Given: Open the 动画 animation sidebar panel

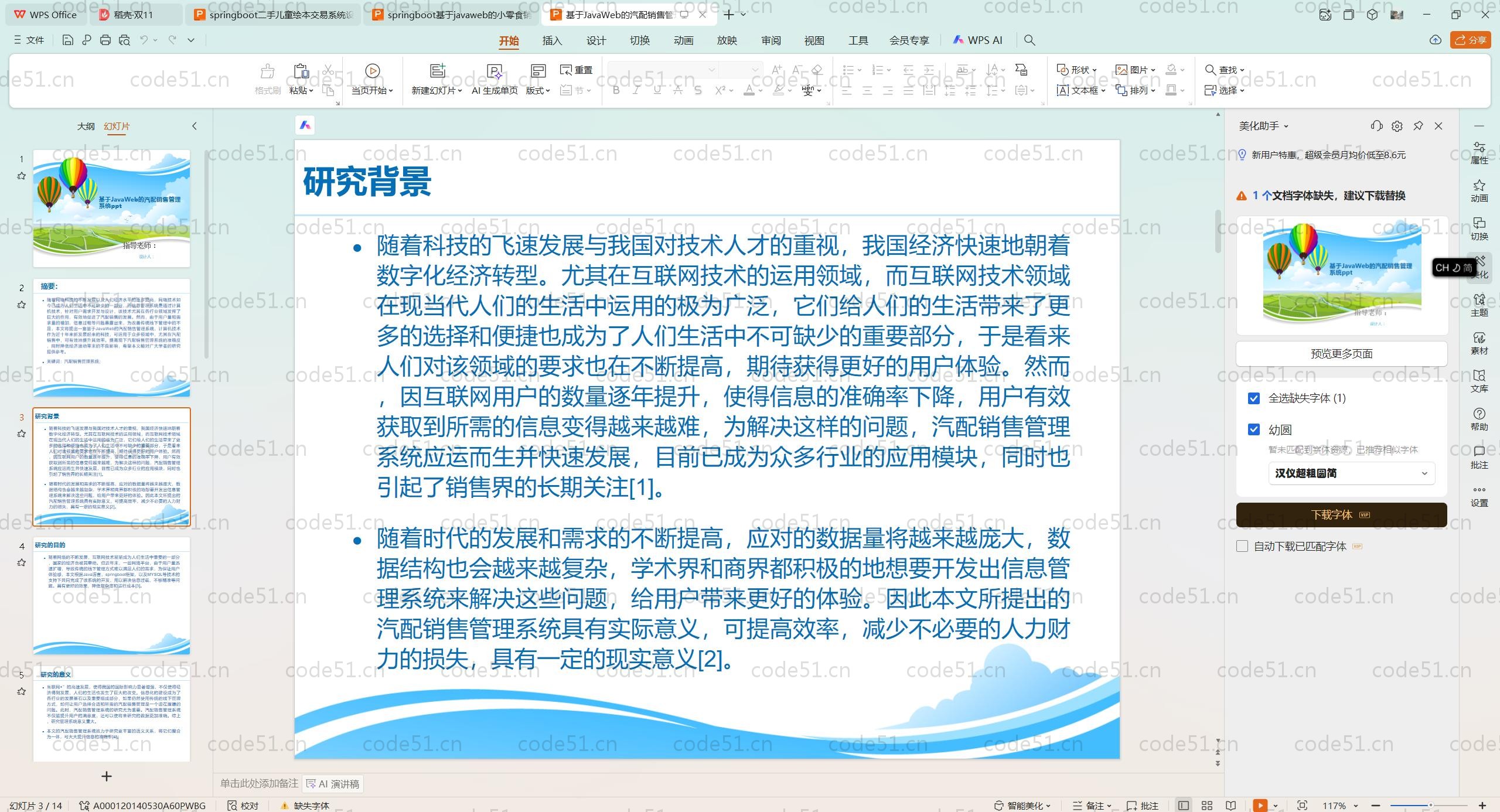Looking at the screenshot, I should click(x=1479, y=190).
